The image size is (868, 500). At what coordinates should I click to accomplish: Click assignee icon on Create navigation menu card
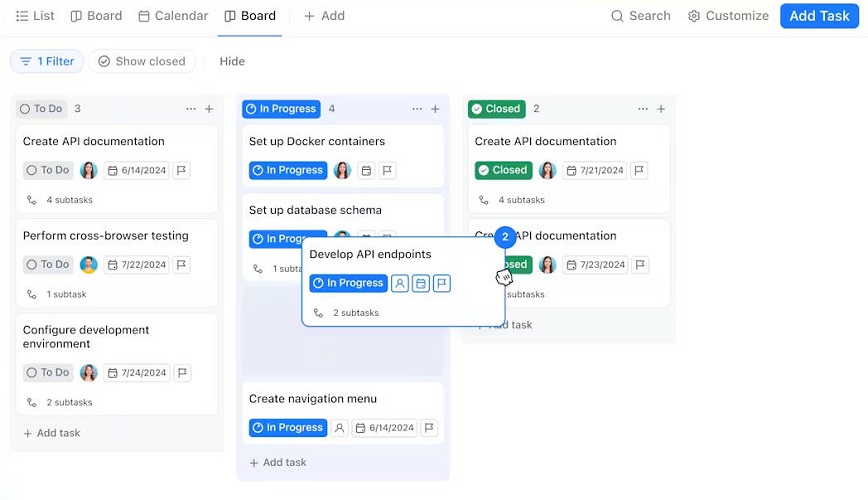click(339, 427)
